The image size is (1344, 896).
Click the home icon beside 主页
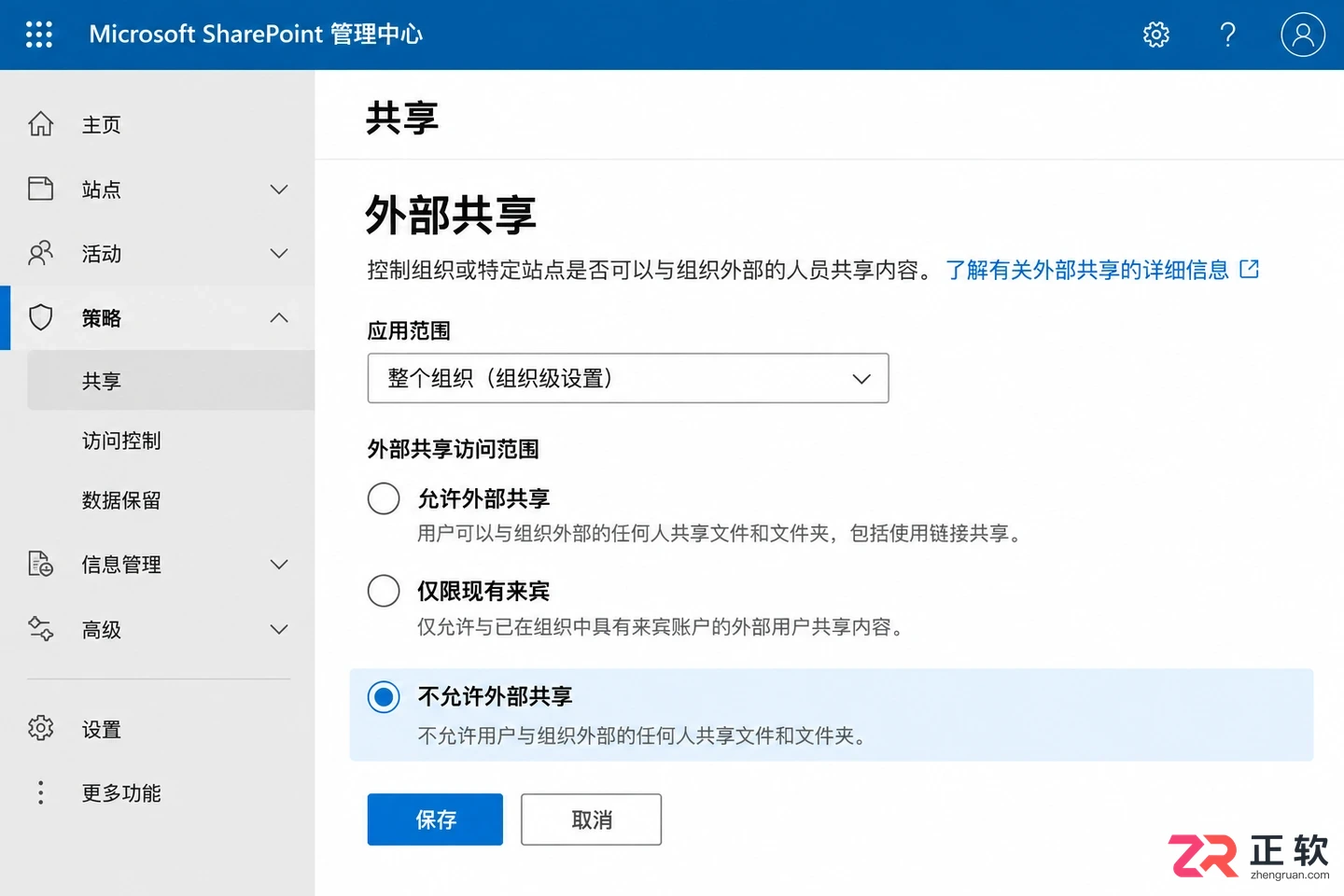(41, 124)
